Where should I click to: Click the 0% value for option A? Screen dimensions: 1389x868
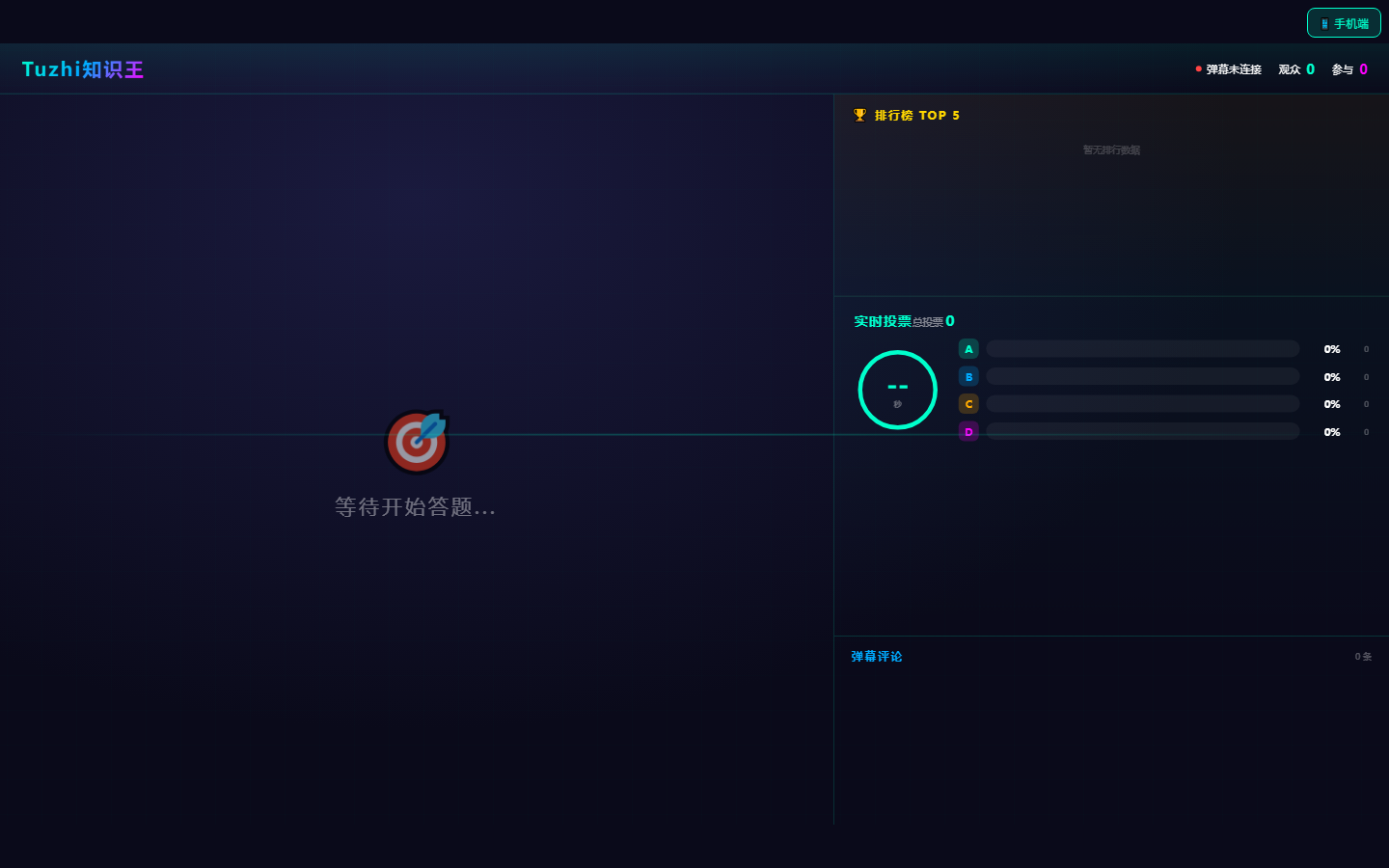(1332, 349)
